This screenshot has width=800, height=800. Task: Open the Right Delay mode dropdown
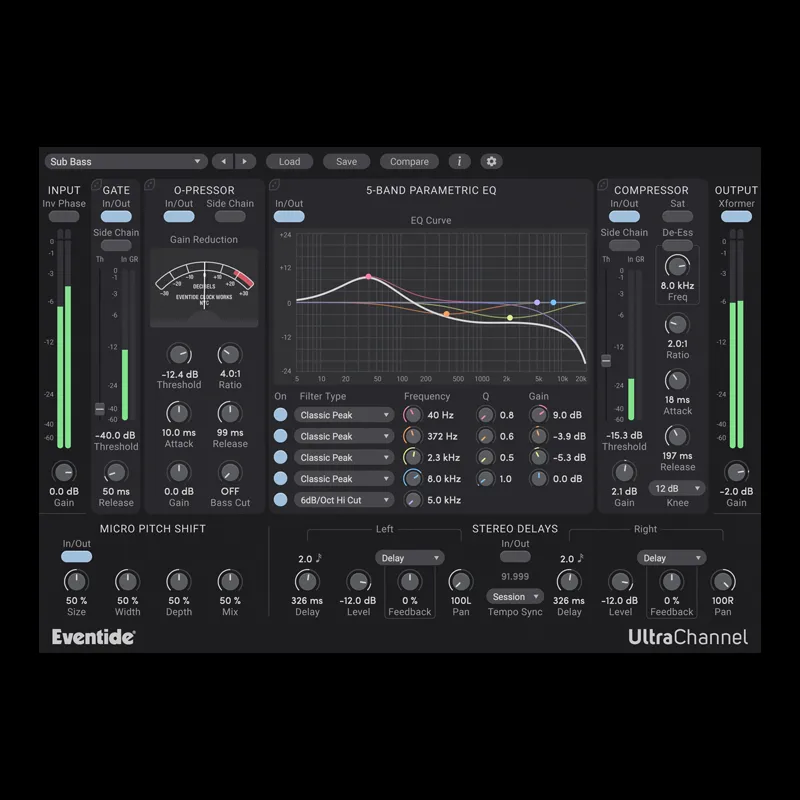pos(671,558)
